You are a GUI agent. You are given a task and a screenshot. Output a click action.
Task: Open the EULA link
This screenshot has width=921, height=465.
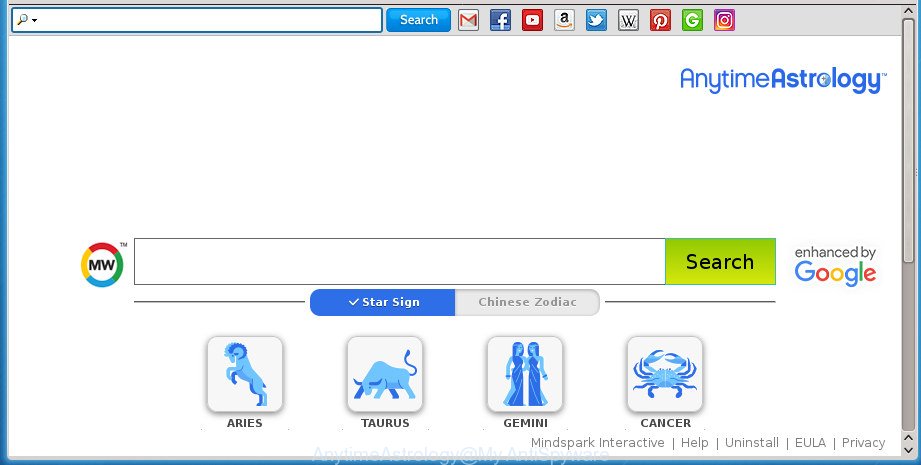point(810,443)
